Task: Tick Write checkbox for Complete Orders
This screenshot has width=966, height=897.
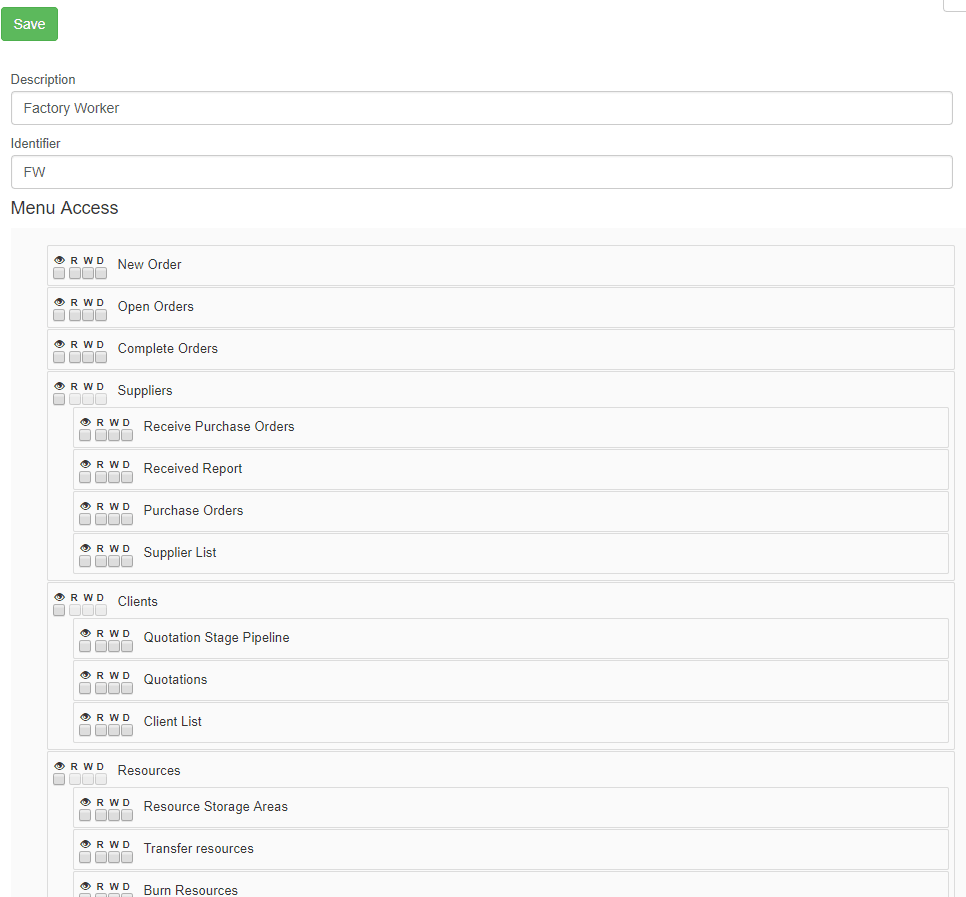Action: [88, 357]
